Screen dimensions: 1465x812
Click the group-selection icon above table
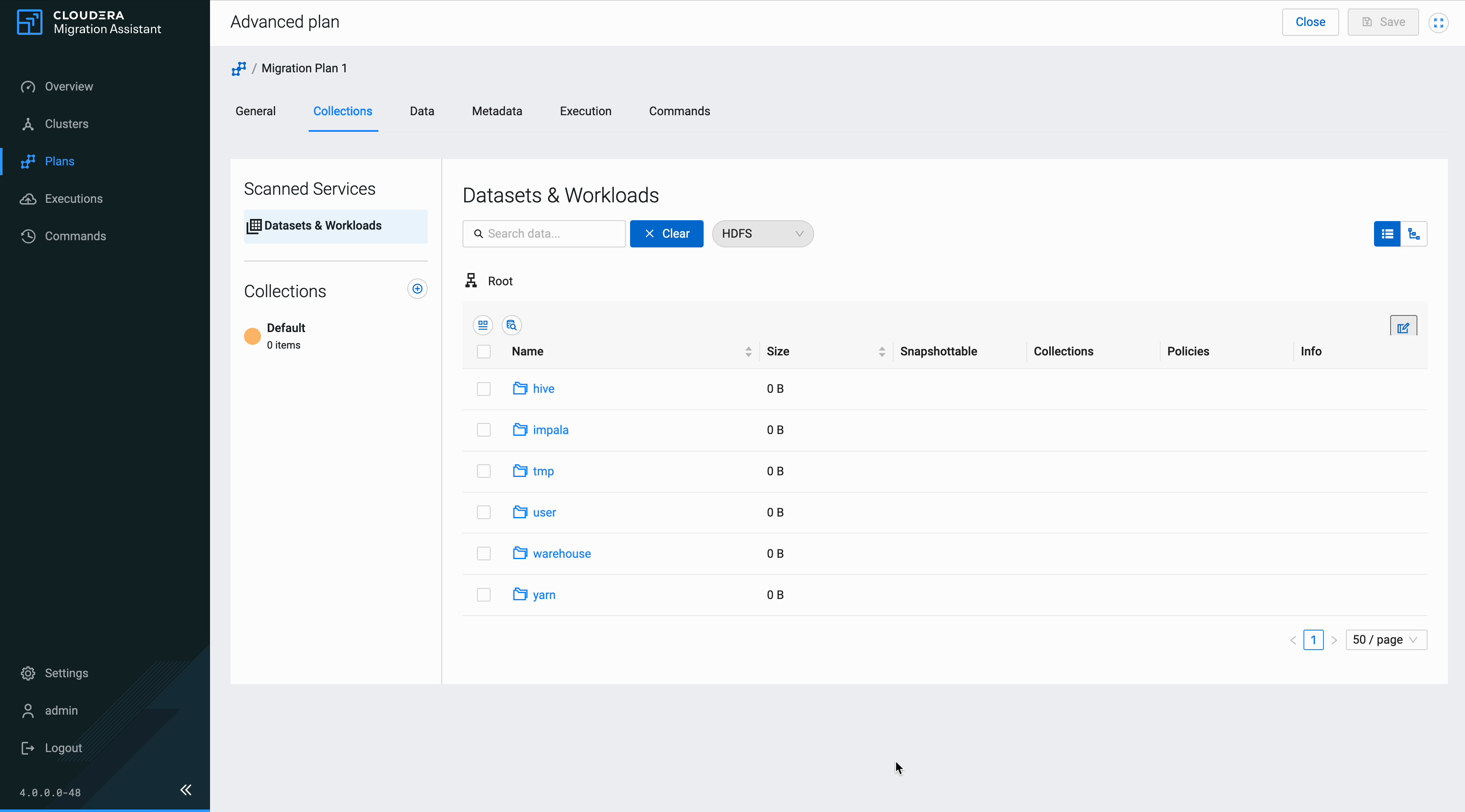483,325
